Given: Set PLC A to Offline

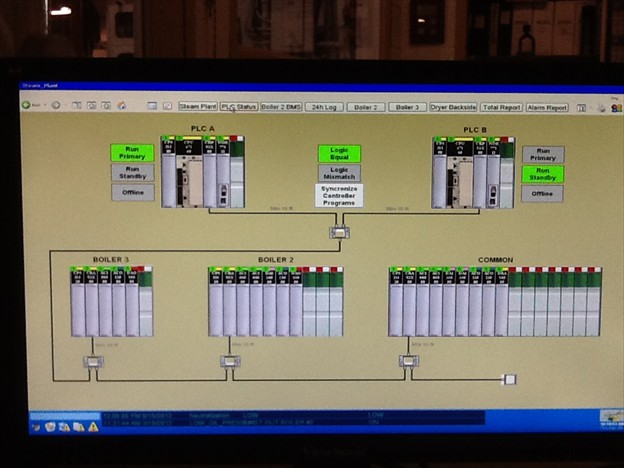Looking at the screenshot, I should [x=133, y=192].
